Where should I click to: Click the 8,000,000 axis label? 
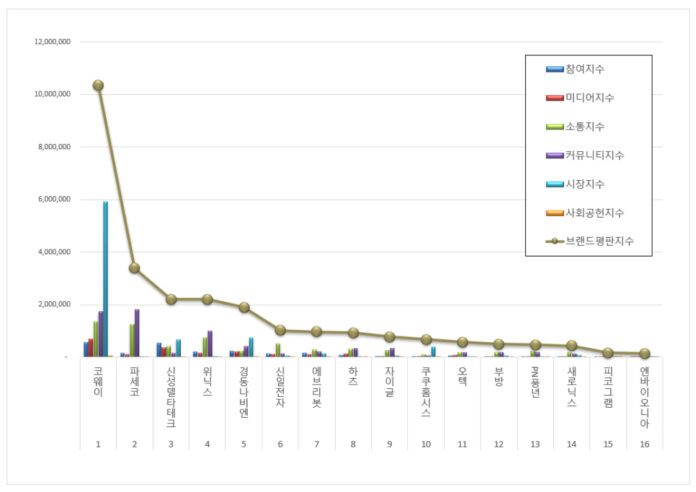coord(54,147)
